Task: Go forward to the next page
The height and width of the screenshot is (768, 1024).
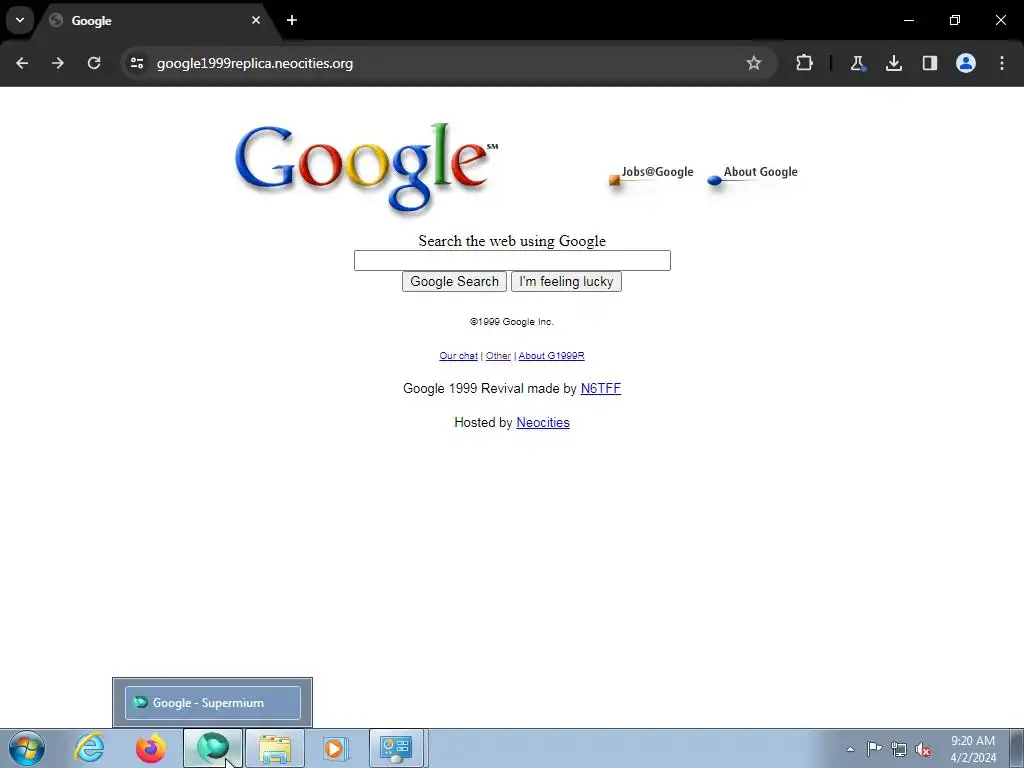Action: pos(58,63)
